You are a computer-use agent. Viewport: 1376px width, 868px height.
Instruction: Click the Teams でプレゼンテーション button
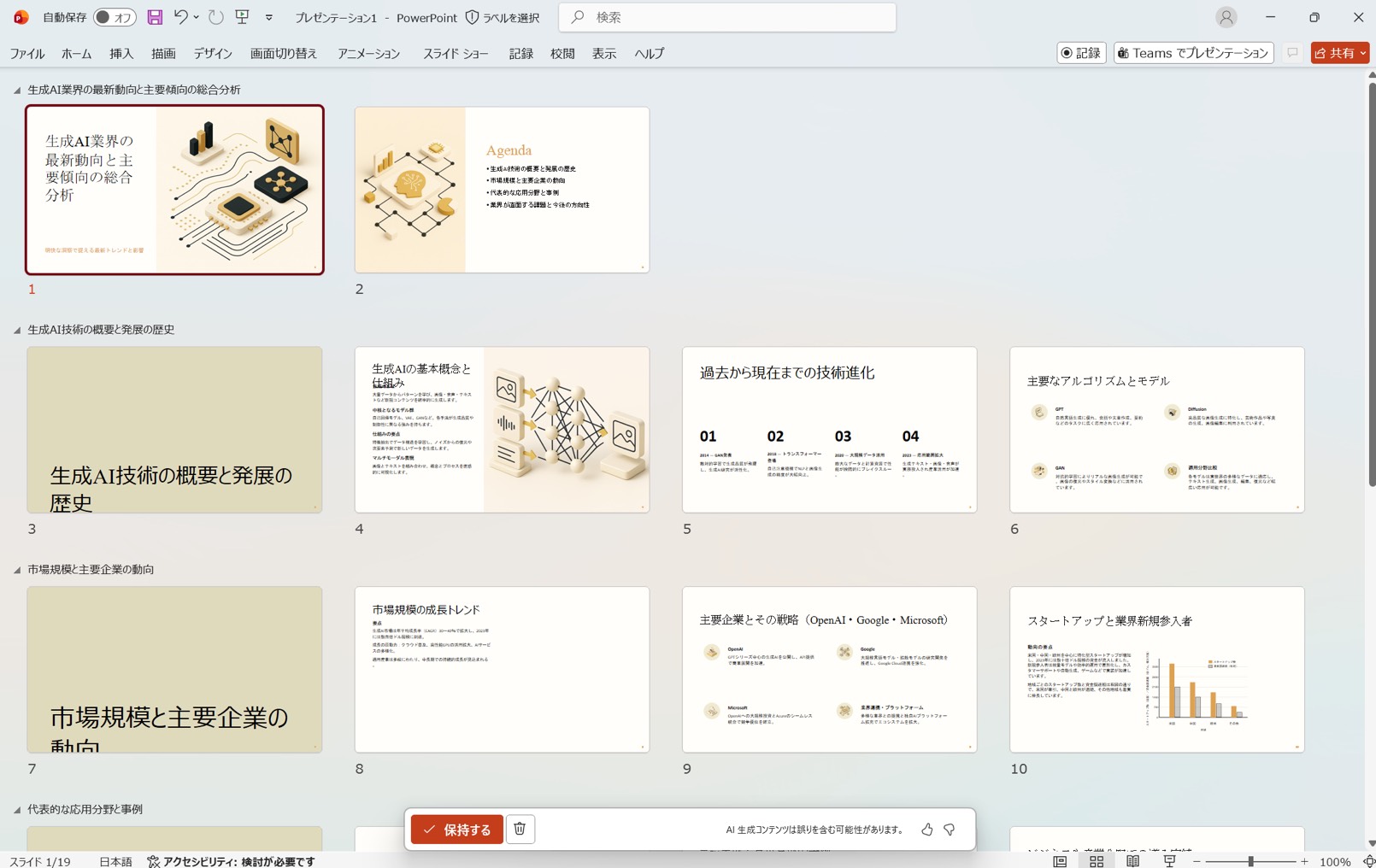1193,53
